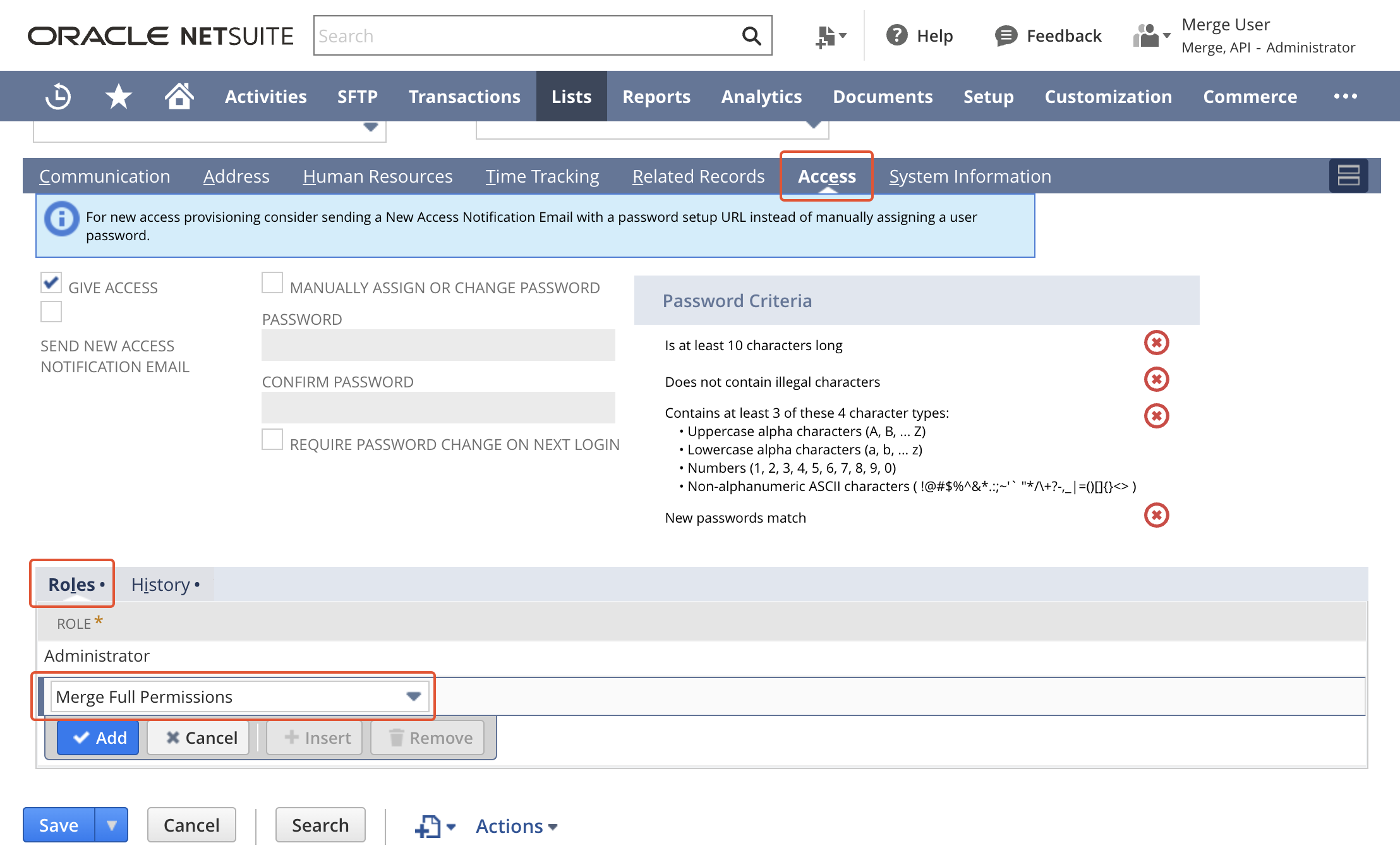
Task: Click the Feedback icon
Action: point(1006,35)
